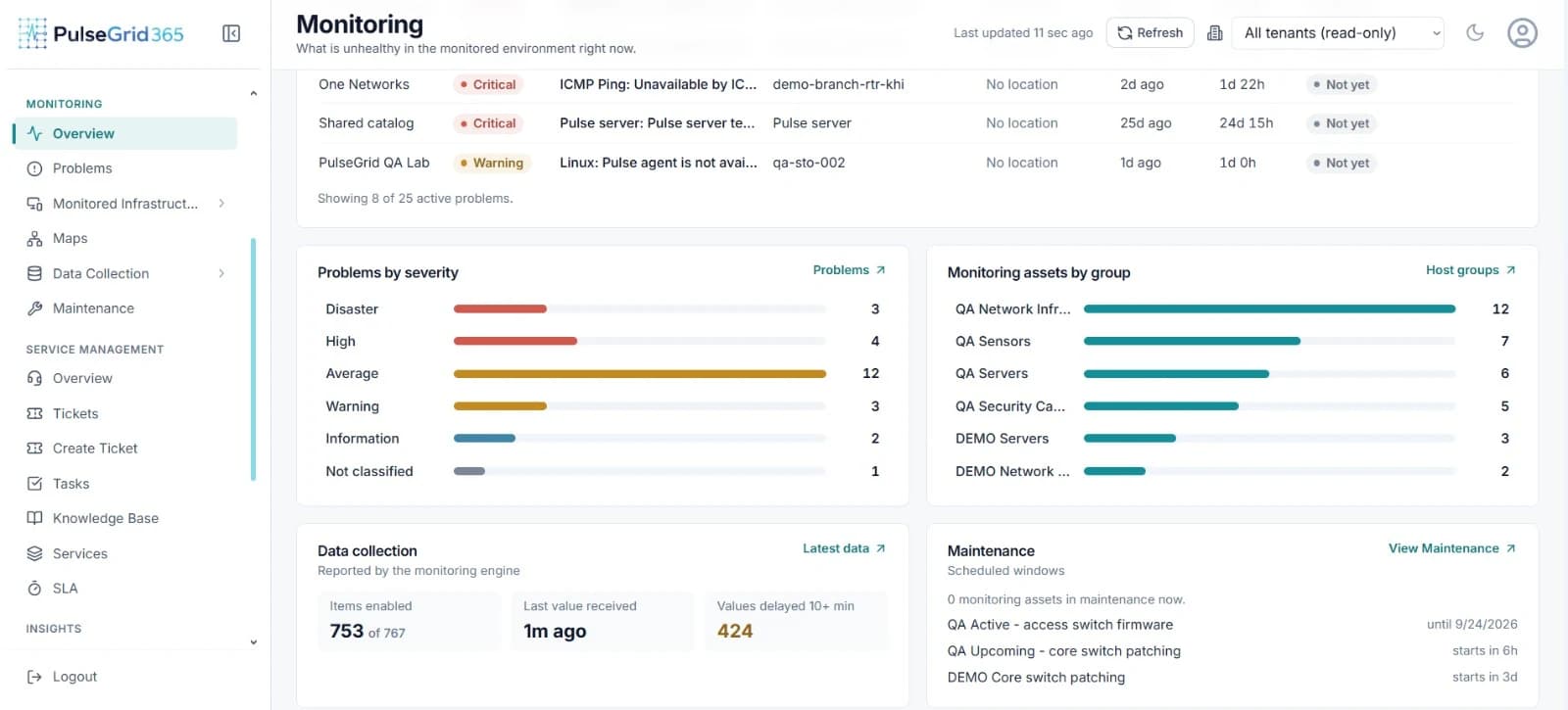Viewport: 1568px width, 710px height.
Task: Expand the Data Collection submenu arrow
Action: (x=221, y=273)
